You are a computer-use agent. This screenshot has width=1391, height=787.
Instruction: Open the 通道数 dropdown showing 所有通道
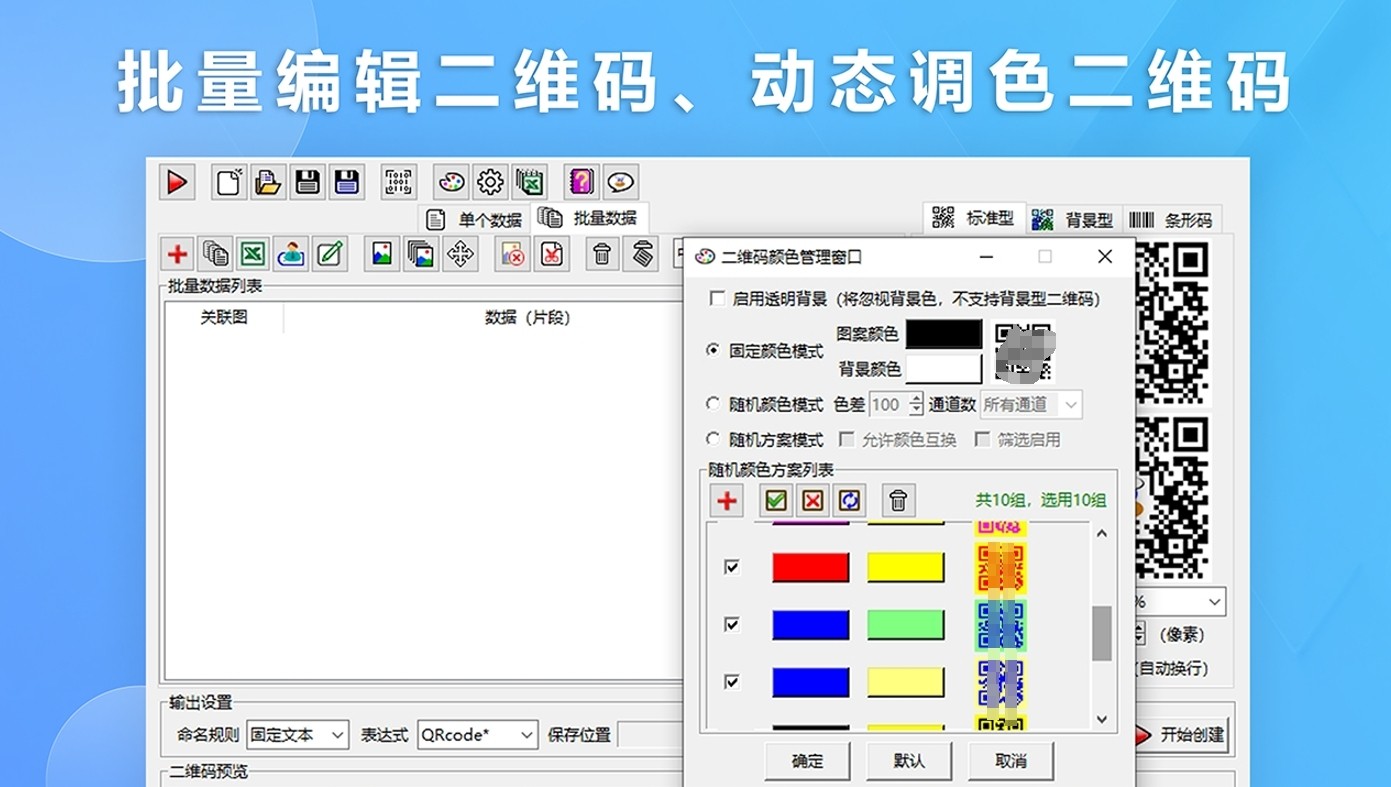(1030, 404)
